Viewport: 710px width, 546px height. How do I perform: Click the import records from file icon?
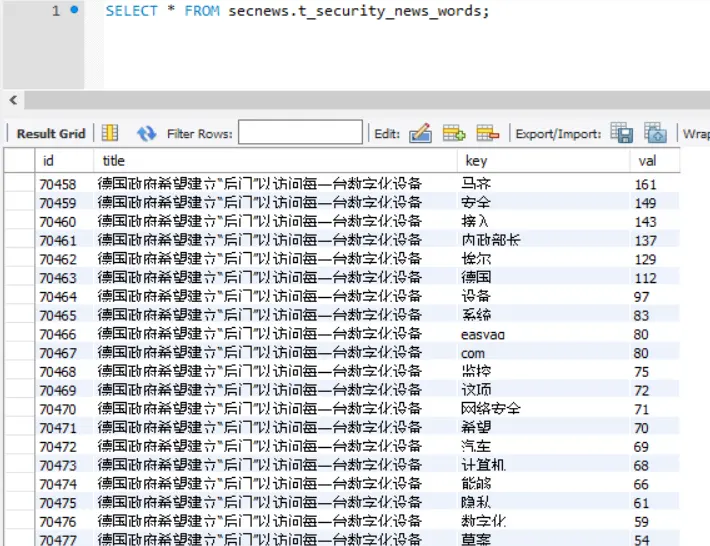655,133
